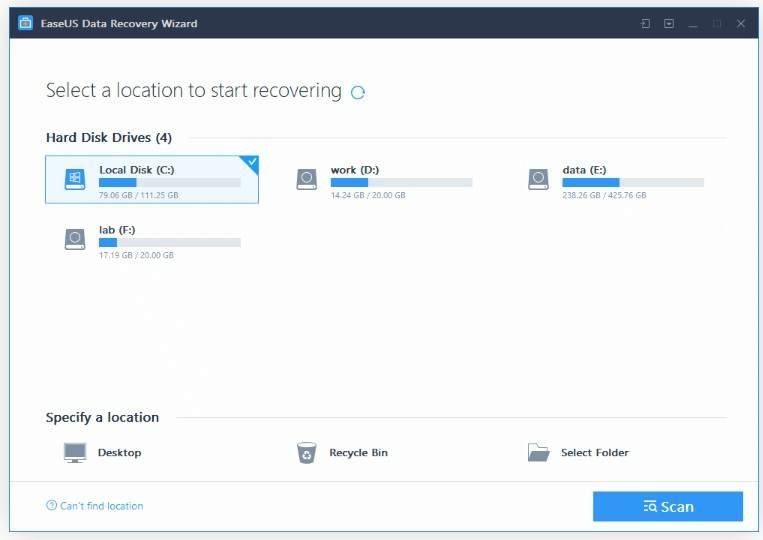This screenshot has height=540, width=763.
Task: Click the 14.24 GB / 20.00 GB text
Action: pos(368,195)
